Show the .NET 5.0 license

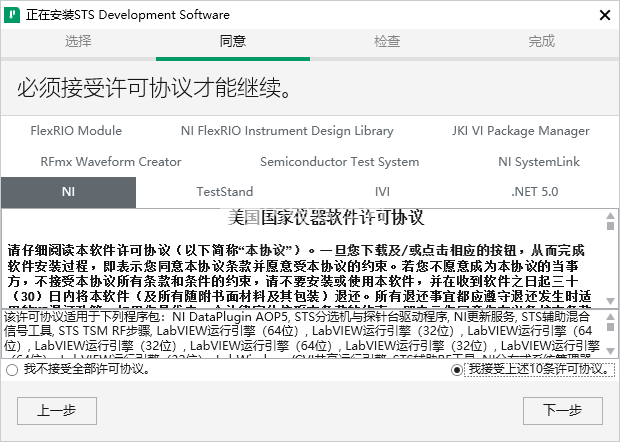tap(535, 192)
